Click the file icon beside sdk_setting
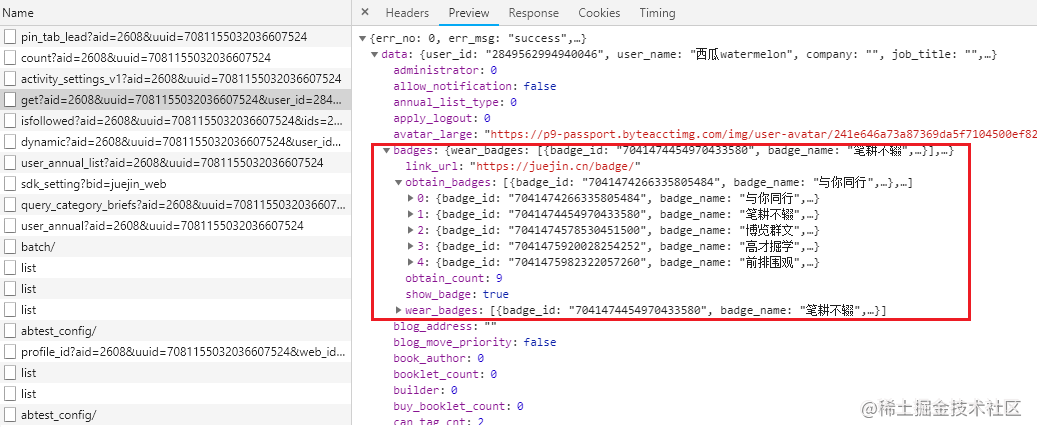1037x433 pixels. pyautogui.click(x=9, y=184)
